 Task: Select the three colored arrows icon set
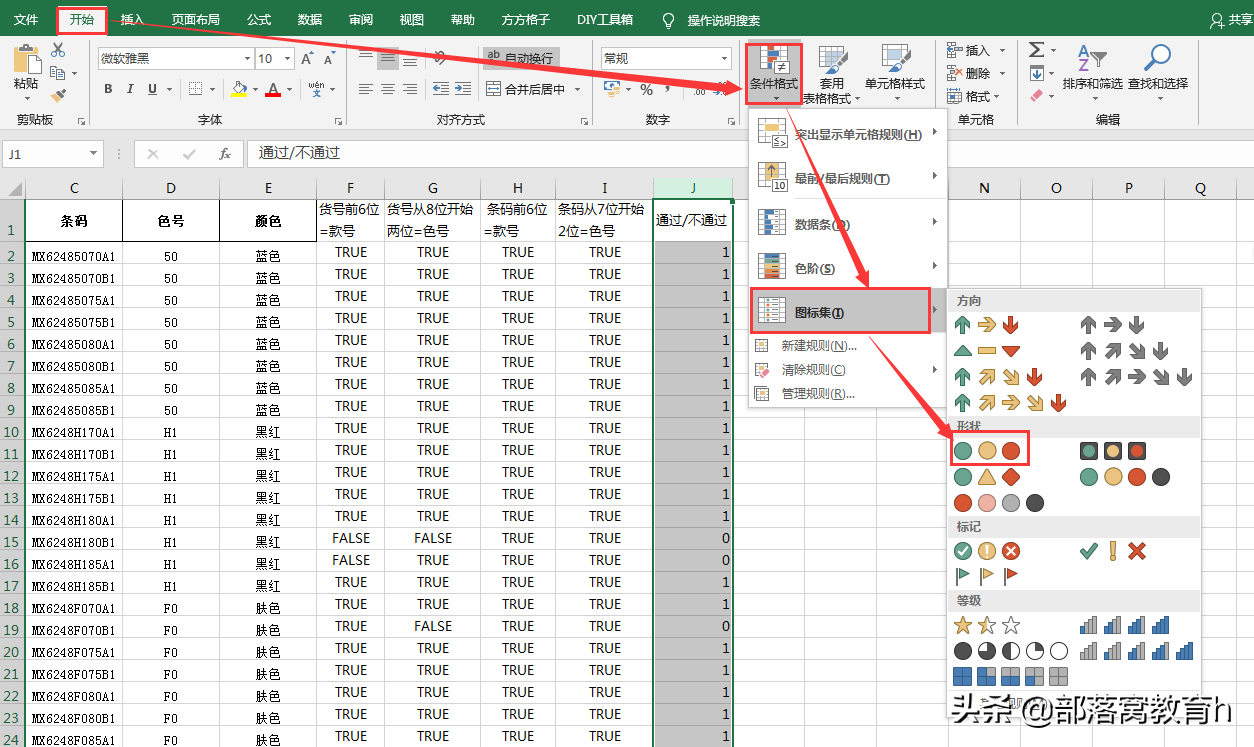tap(986, 325)
